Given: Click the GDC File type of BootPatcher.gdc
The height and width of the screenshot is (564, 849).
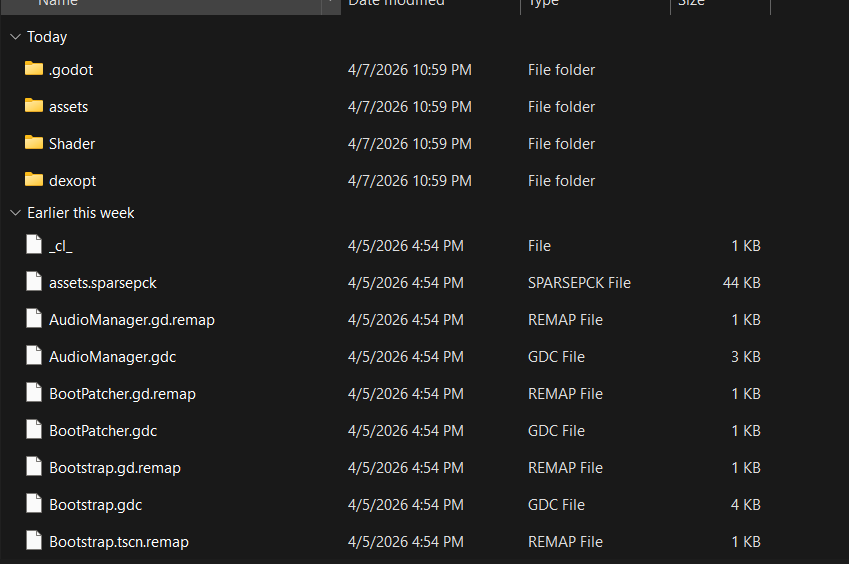Looking at the screenshot, I should point(557,431).
